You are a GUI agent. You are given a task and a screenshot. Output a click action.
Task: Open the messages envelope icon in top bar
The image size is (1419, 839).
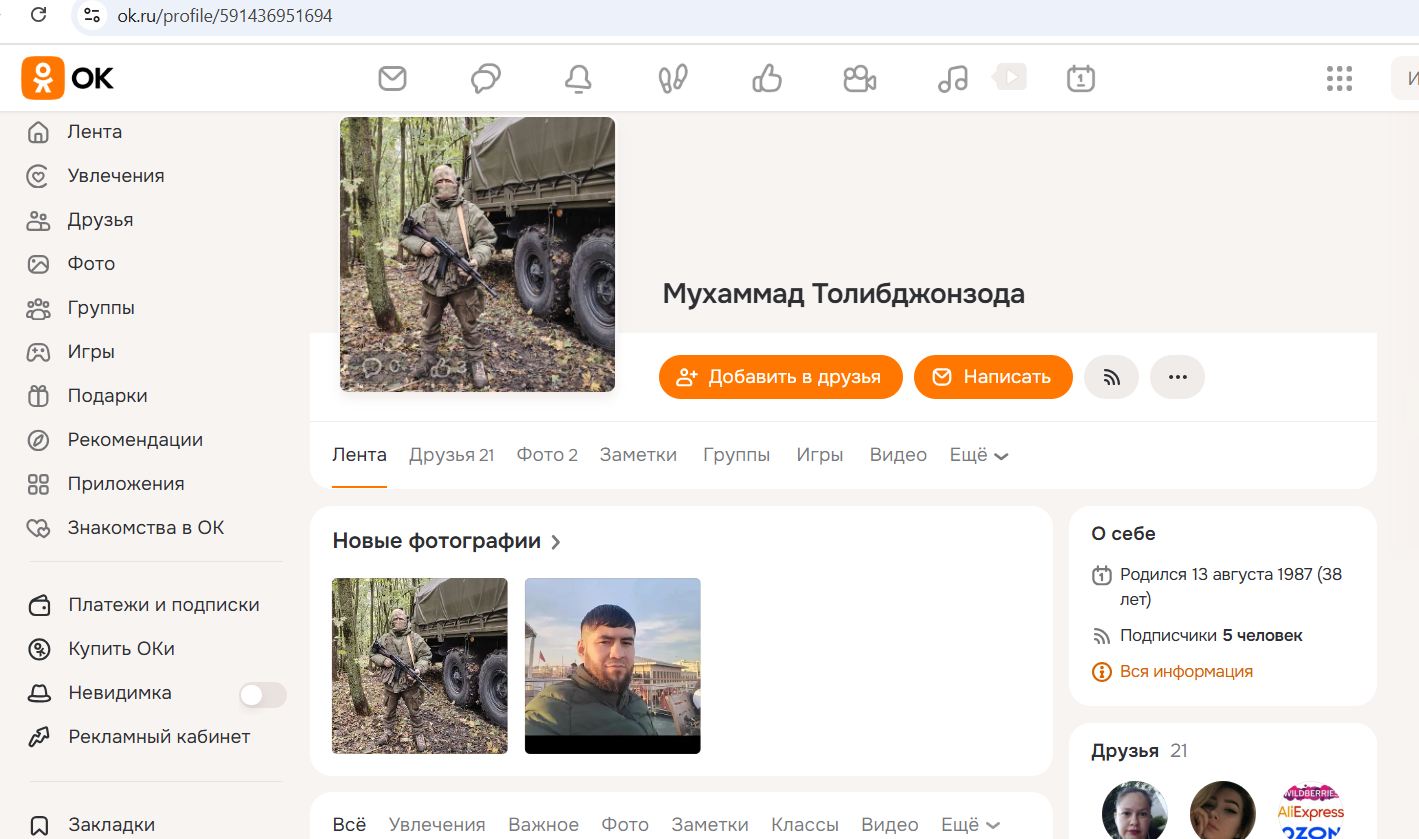coord(392,78)
